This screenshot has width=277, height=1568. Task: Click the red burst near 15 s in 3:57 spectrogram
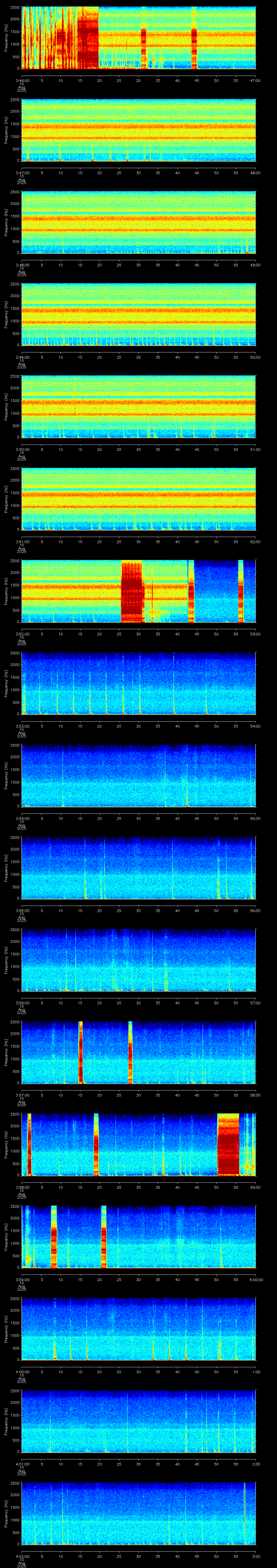(80, 1052)
